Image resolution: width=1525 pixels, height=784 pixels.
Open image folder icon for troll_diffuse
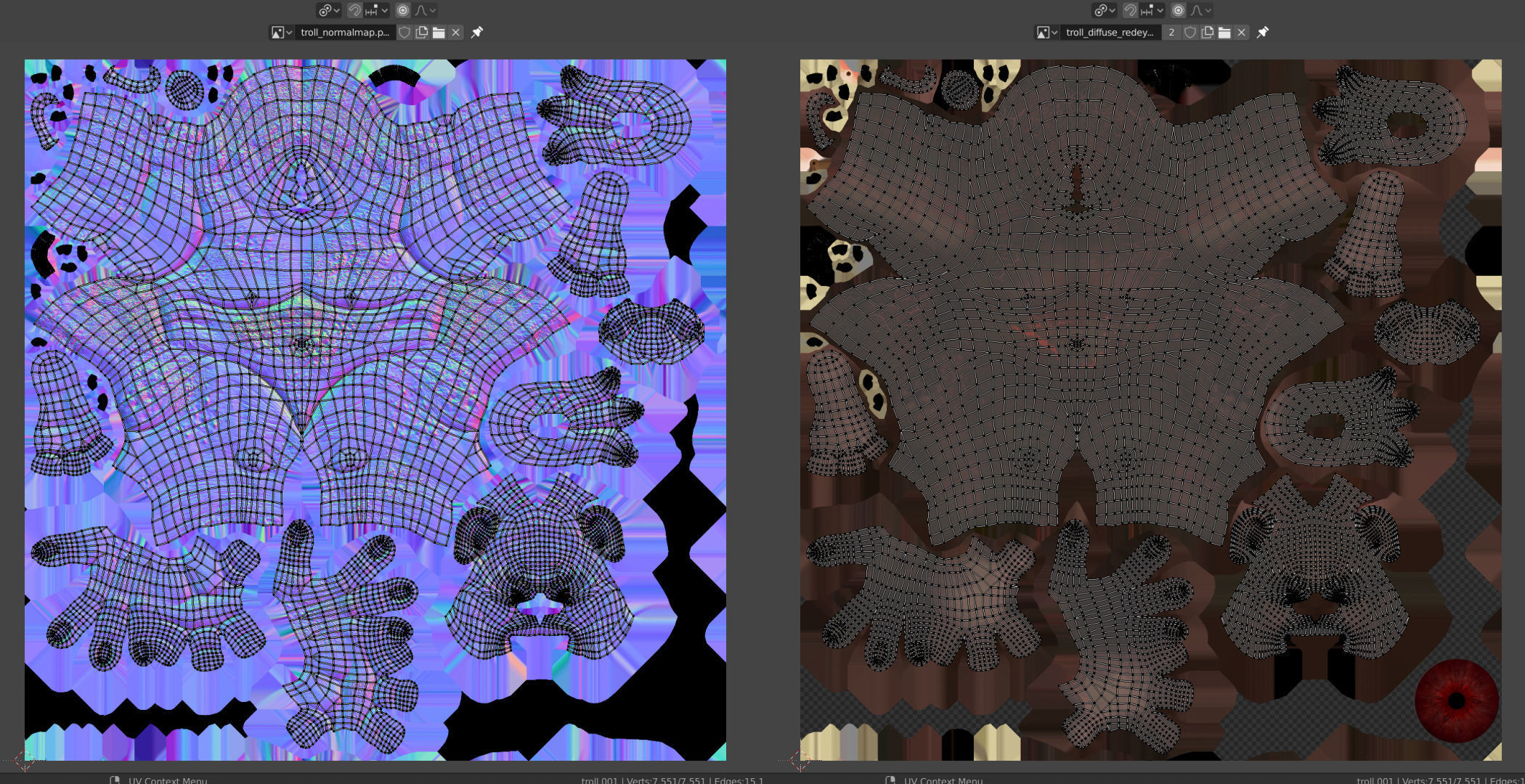click(1224, 32)
